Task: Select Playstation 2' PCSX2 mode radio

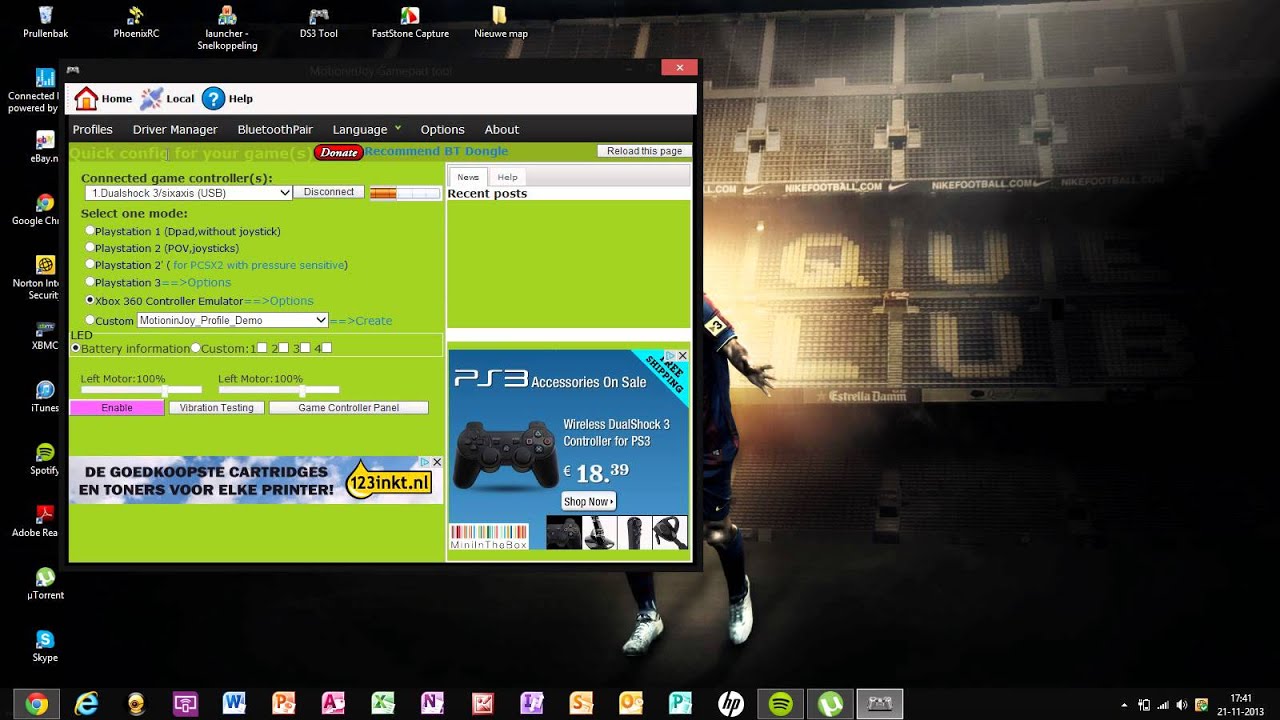Action: [x=90, y=264]
